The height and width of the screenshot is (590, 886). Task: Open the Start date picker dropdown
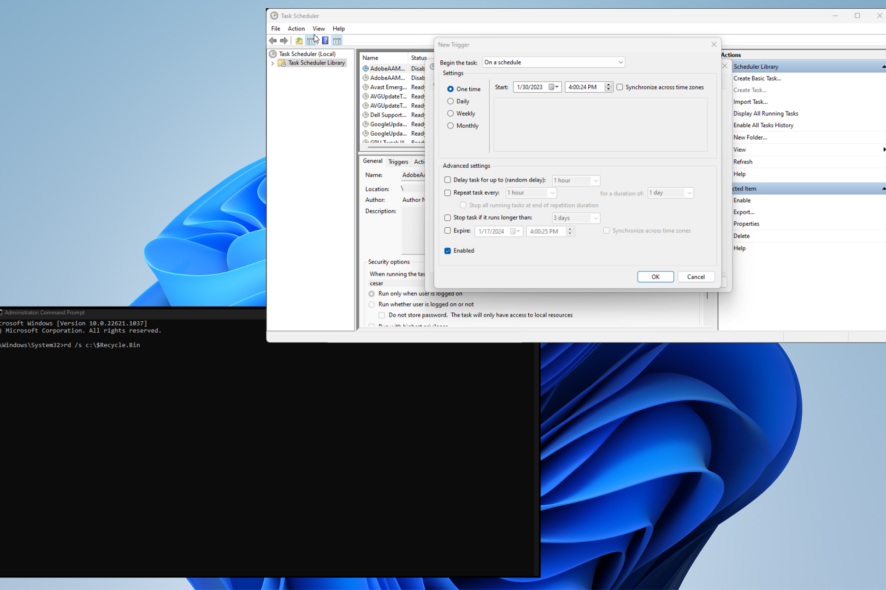click(x=557, y=87)
